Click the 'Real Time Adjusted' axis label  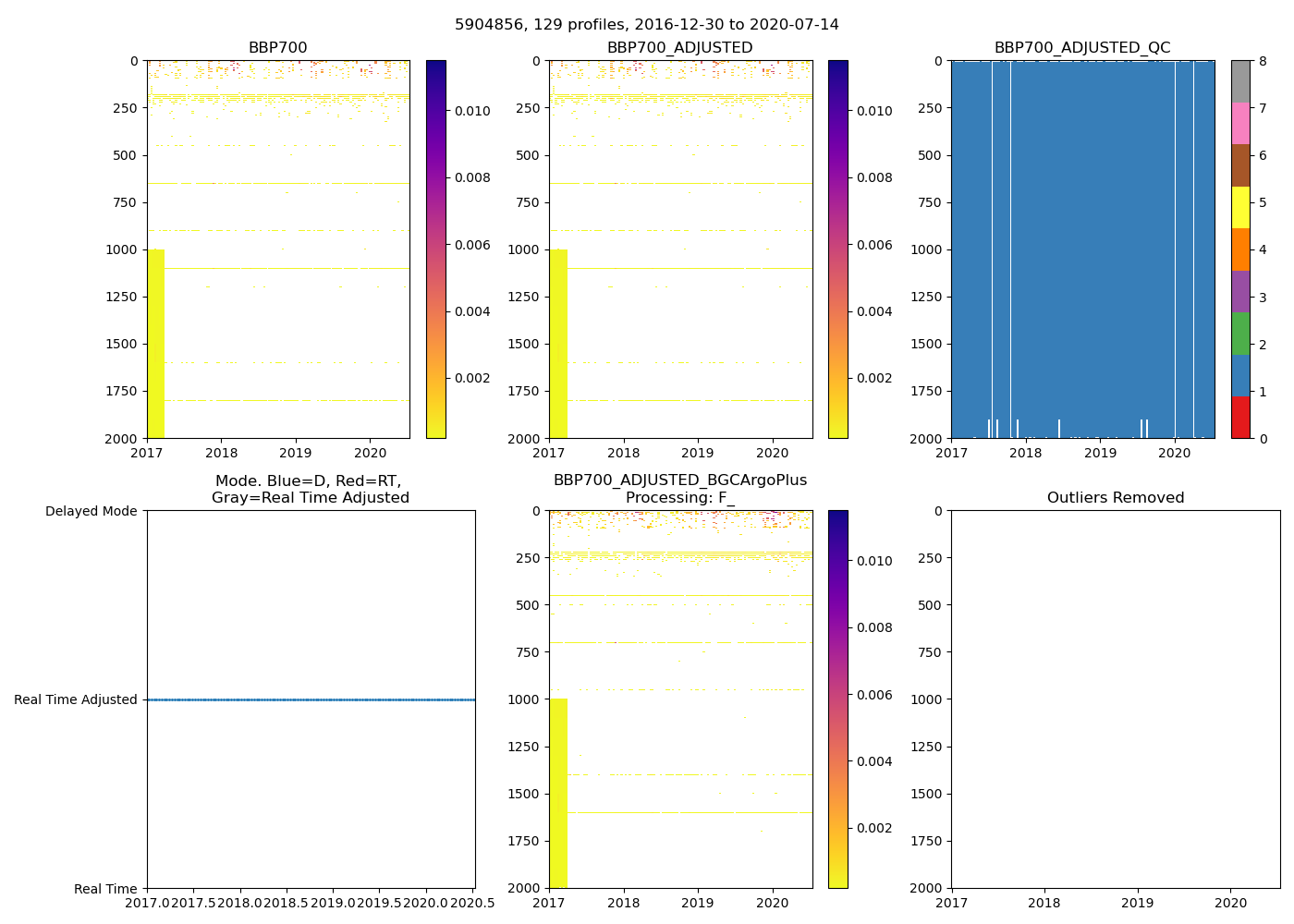75,699
